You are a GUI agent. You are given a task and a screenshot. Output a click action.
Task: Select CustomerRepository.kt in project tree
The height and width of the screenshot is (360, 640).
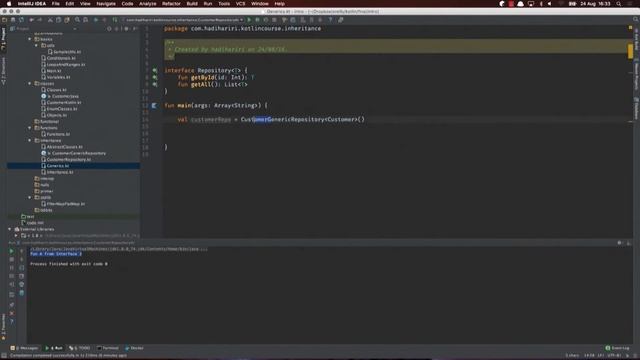tap(69, 160)
